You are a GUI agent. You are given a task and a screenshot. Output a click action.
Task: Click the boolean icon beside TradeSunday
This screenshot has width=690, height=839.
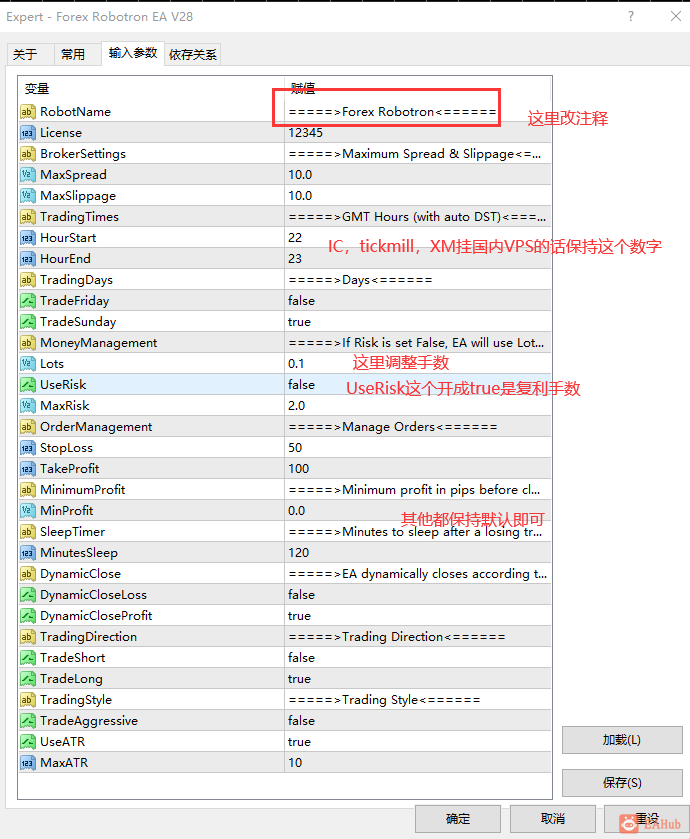point(28,322)
